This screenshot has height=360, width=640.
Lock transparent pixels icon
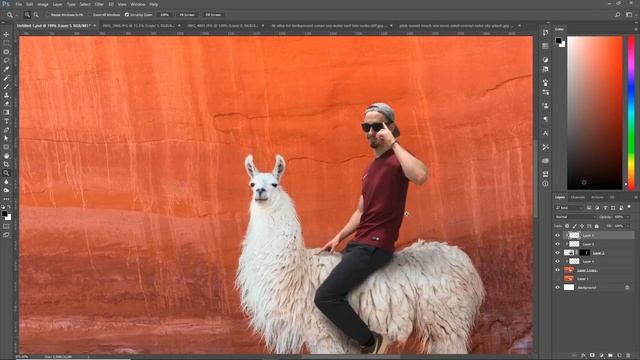567,226
